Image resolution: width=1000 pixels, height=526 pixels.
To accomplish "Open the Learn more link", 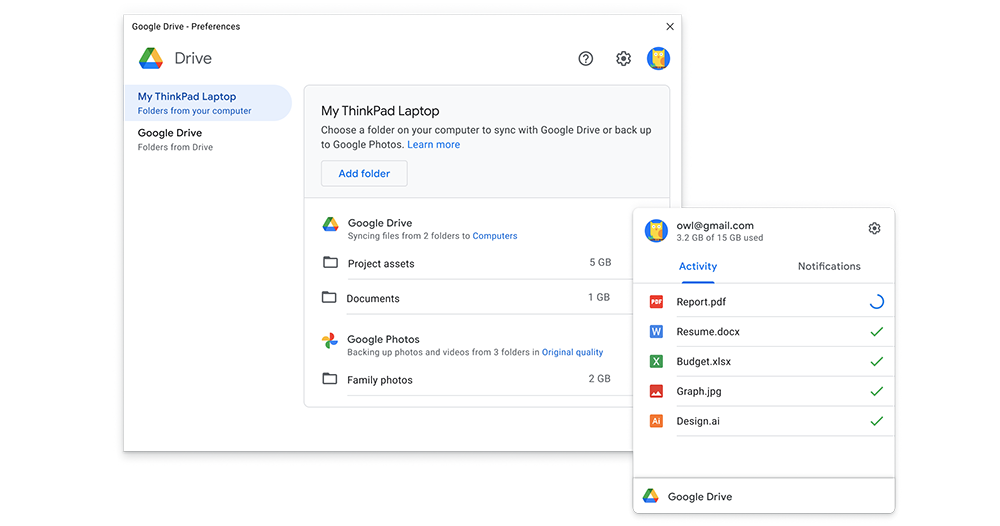I will (x=434, y=145).
